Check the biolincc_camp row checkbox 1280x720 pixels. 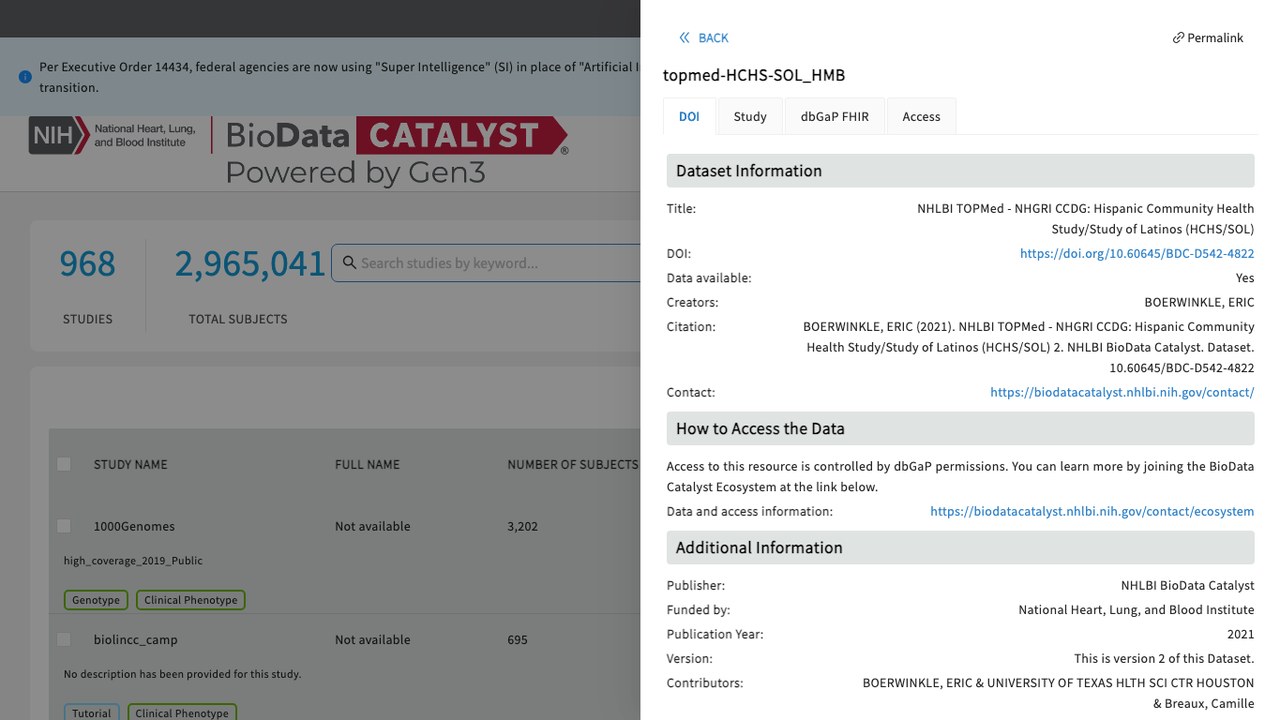coord(64,640)
